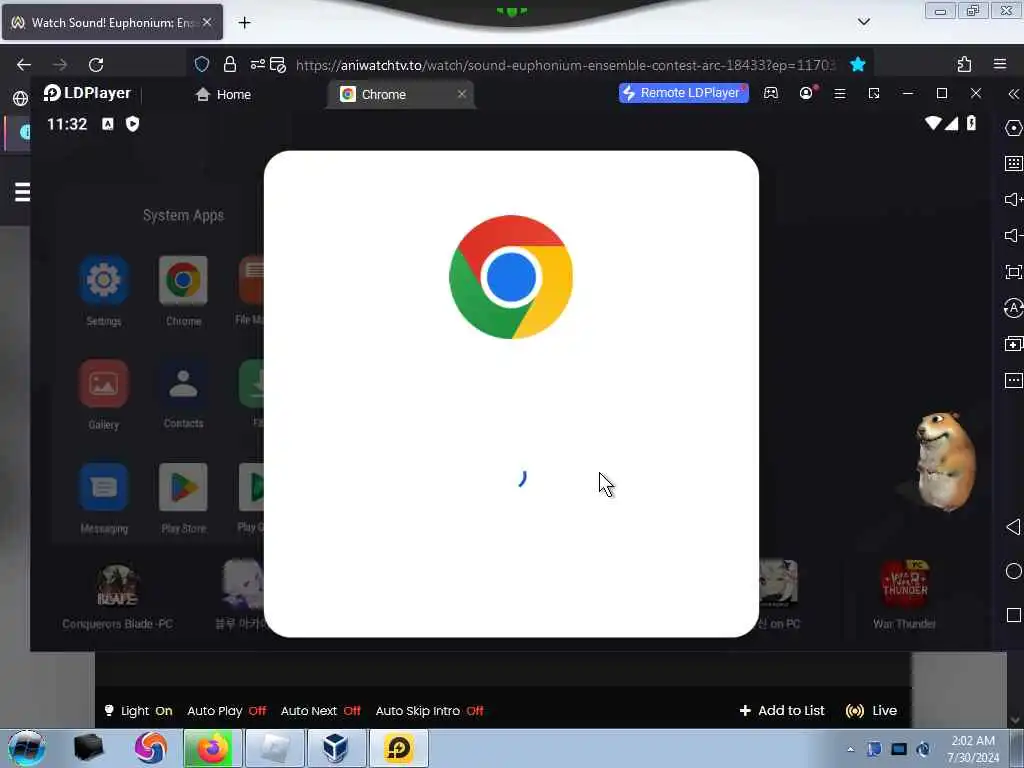This screenshot has width=1024, height=768.
Task: Open the Firefox extensions icon
Action: tap(965, 64)
